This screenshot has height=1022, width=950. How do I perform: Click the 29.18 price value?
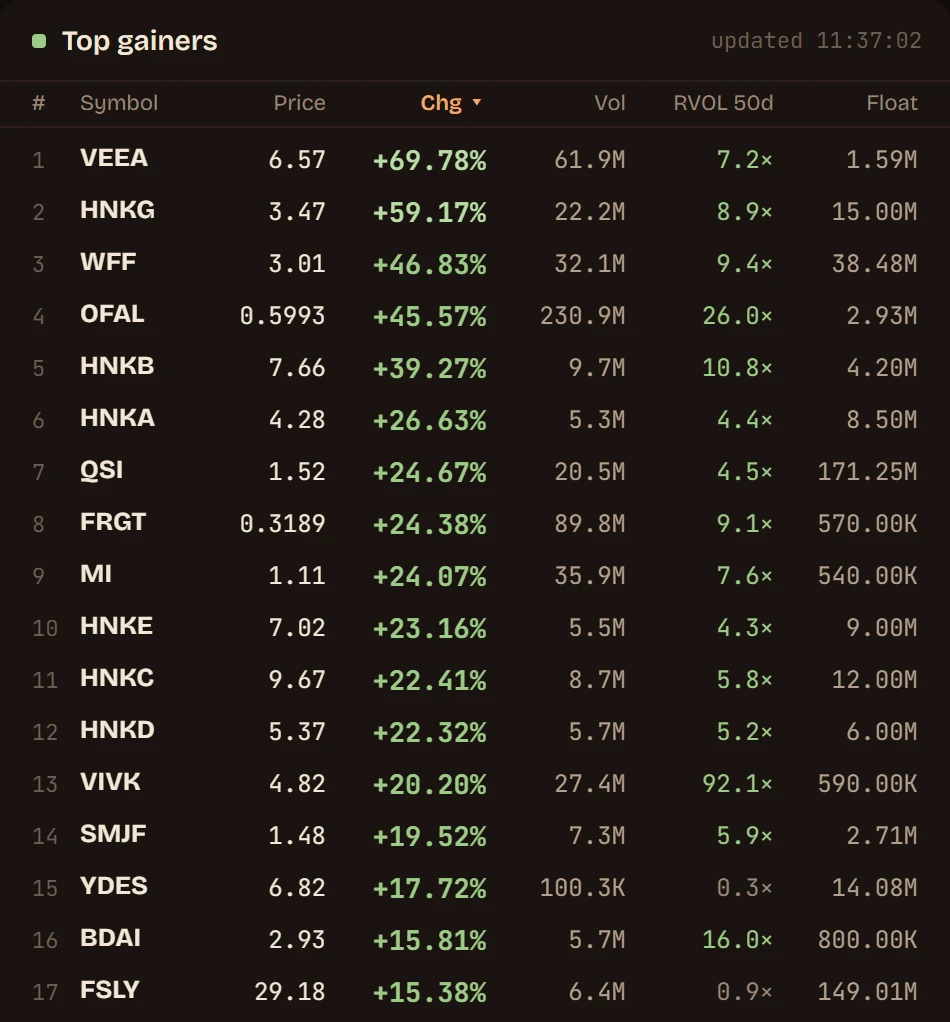[289, 992]
